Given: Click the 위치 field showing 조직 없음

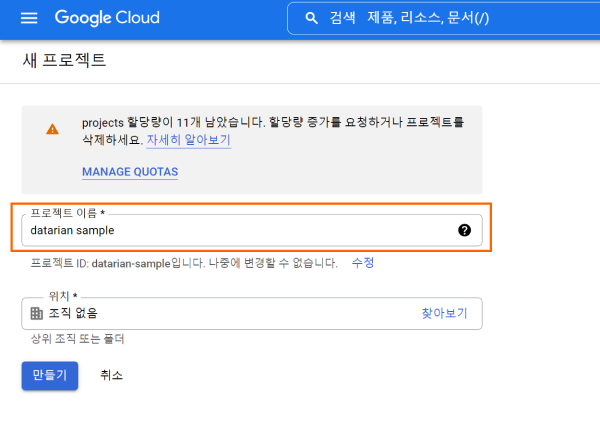Looking at the screenshot, I should pyautogui.click(x=220, y=314).
